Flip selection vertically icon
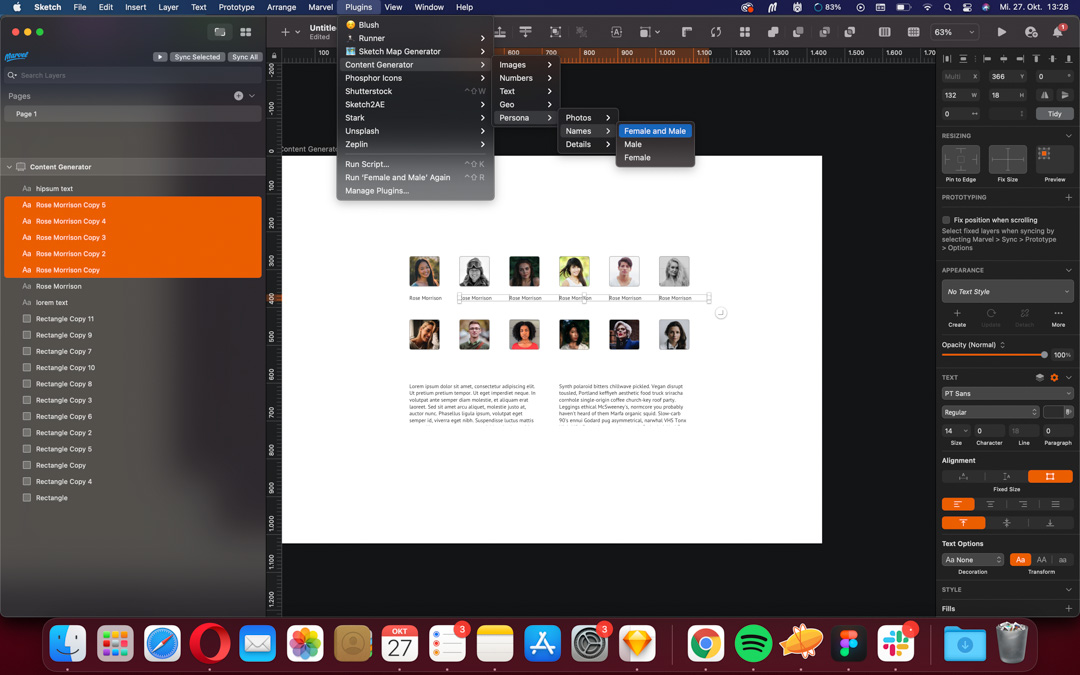This screenshot has width=1080, height=675. (1065, 95)
